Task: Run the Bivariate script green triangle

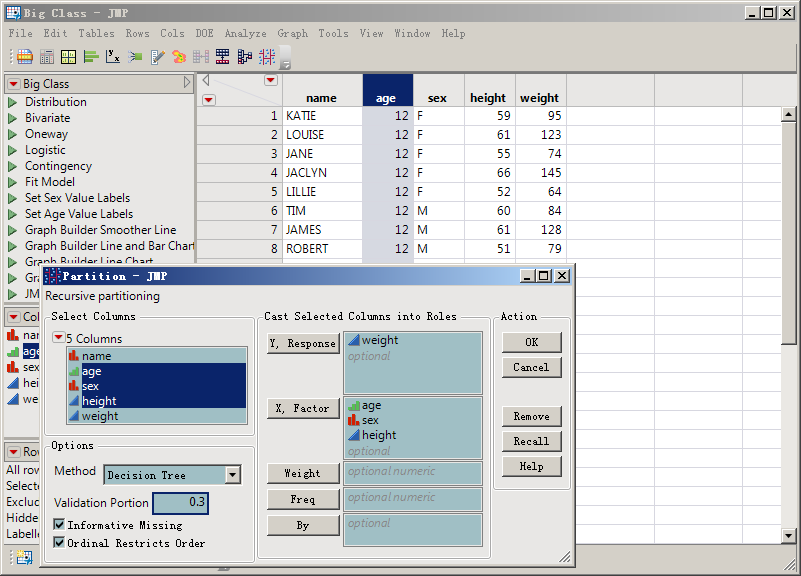Action: pyautogui.click(x=13, y=118)
